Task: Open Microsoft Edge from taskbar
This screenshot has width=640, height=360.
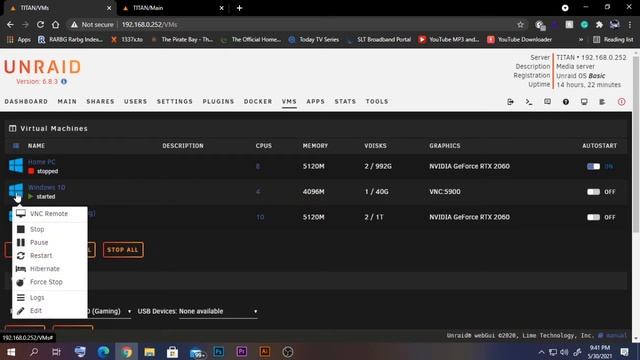Action: [103, 352]
